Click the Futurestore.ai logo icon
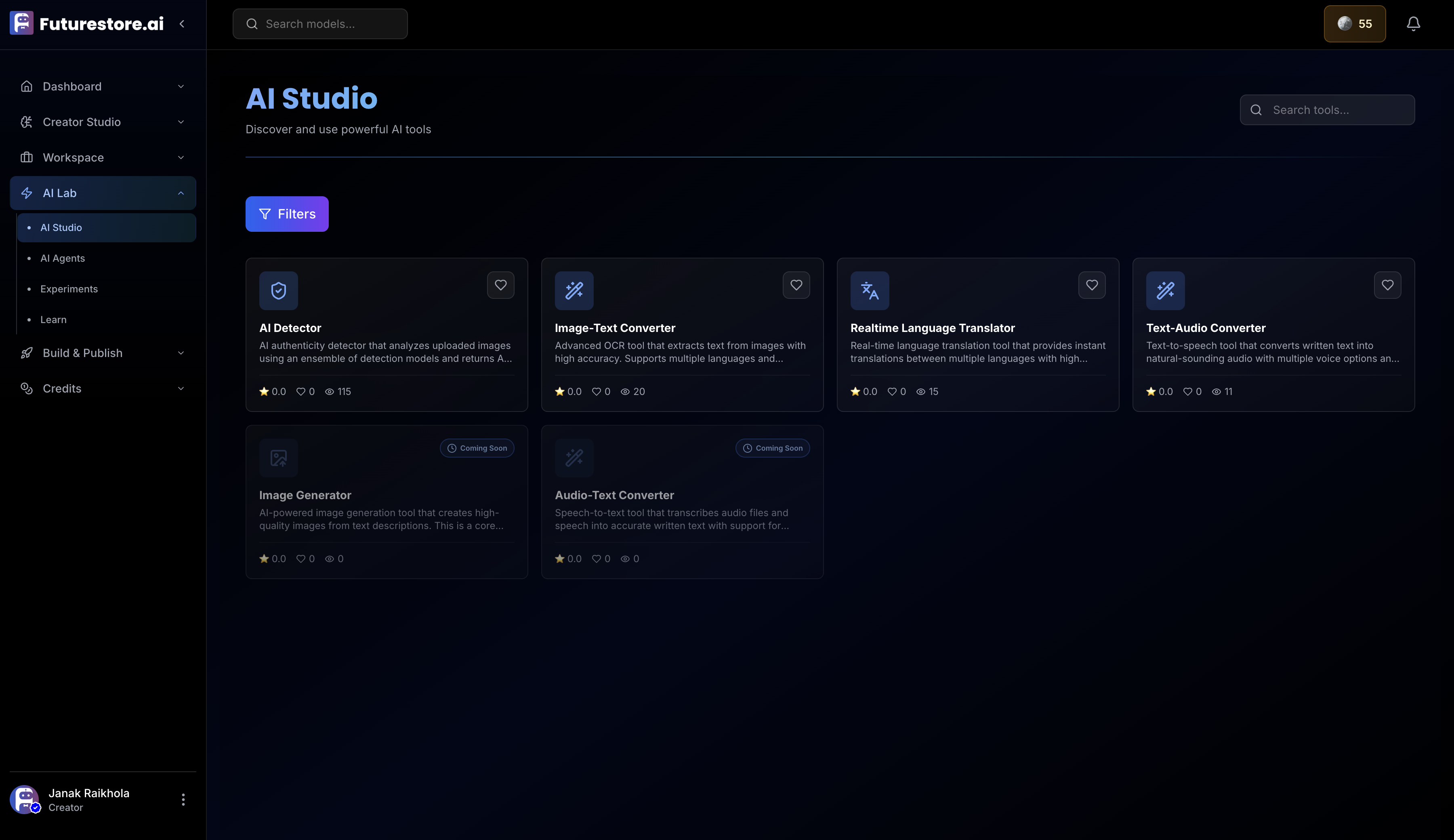1454x840 pixels. (21, 24)
